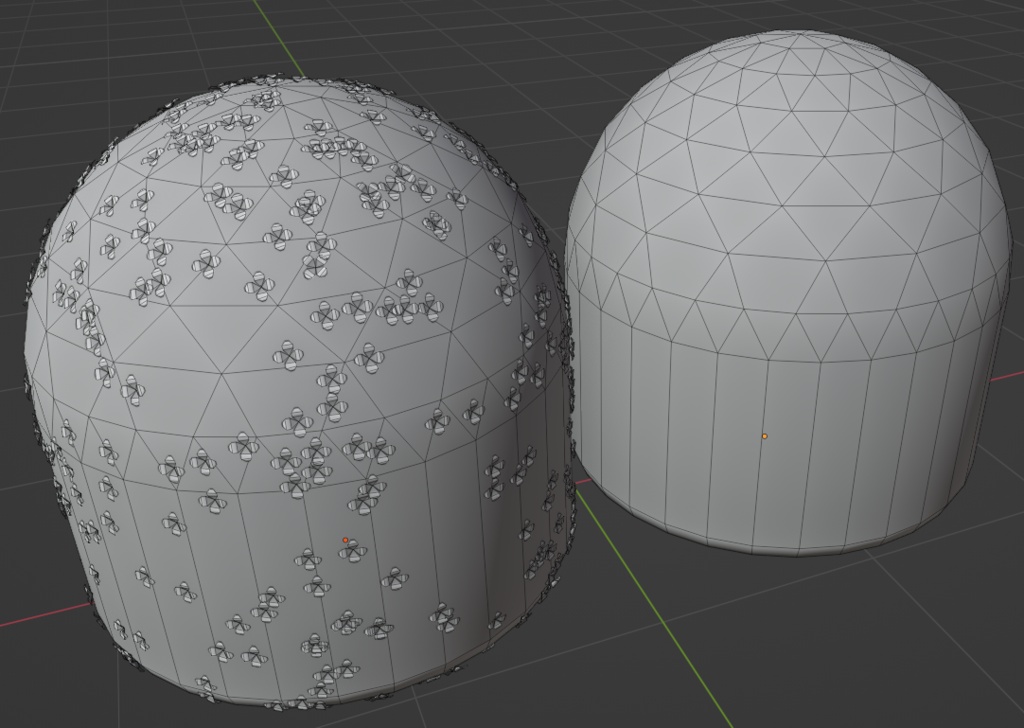
Task: Click empty grid floor below the right dome
Action: [x=816, y=640]
